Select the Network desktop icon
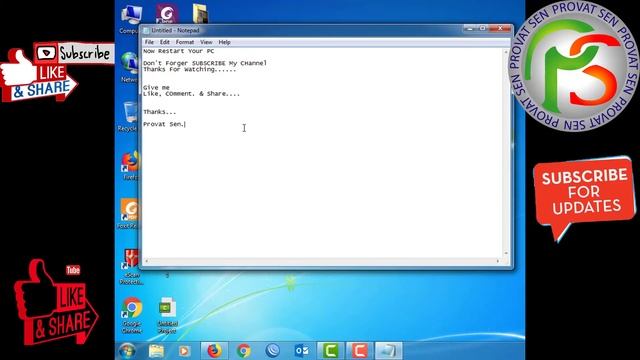This screenshot has height=360, width=640. 129,67
